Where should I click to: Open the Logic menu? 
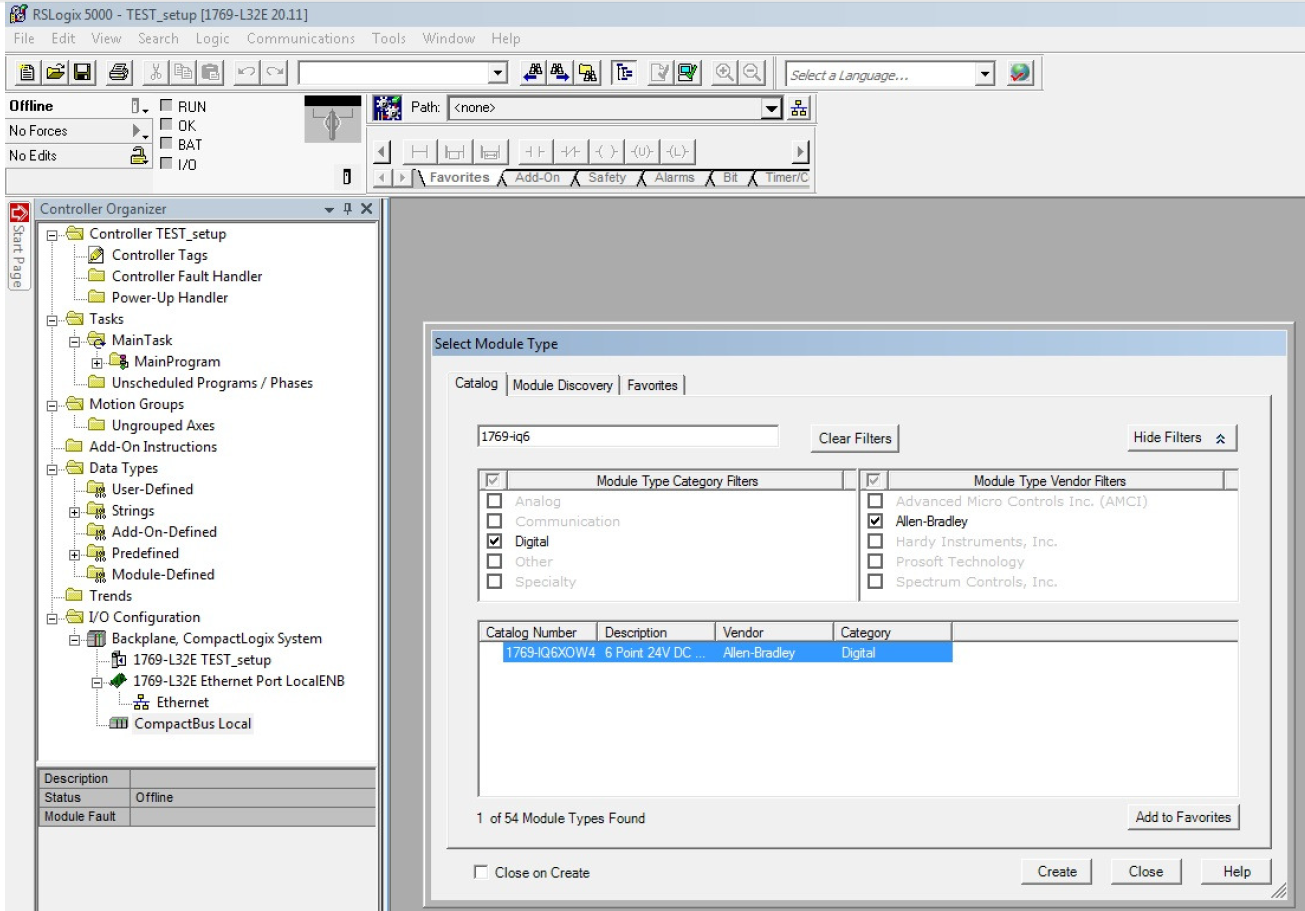pyautogui.click(x=212, y=38)
